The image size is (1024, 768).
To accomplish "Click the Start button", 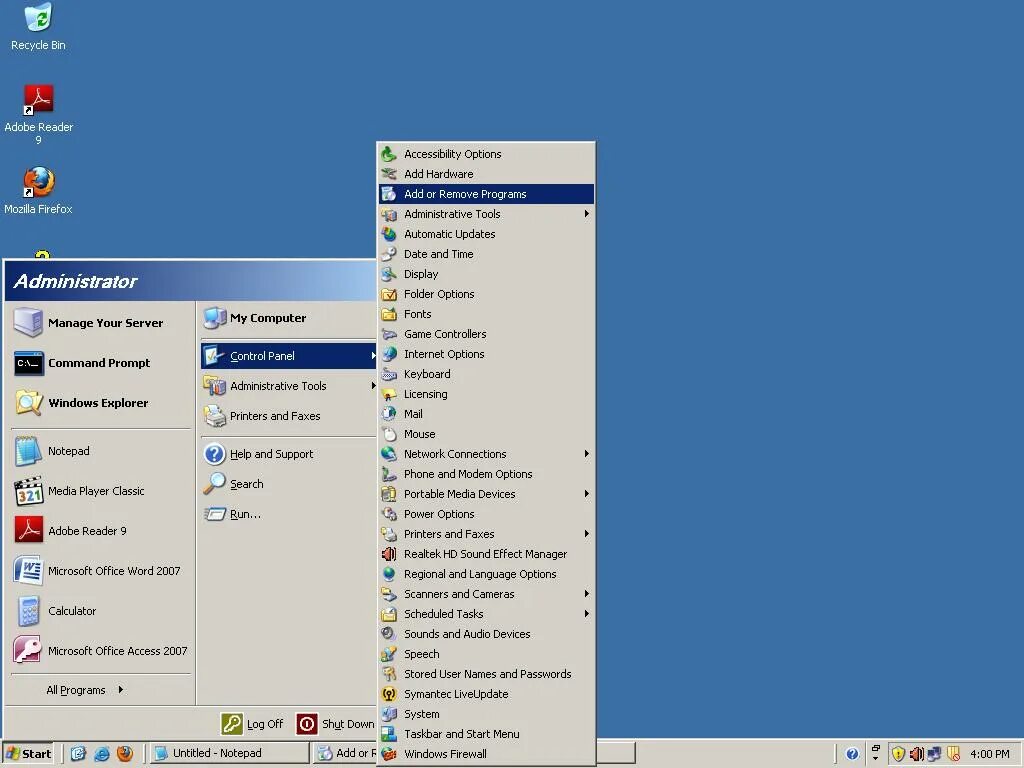I will point(29,754).
